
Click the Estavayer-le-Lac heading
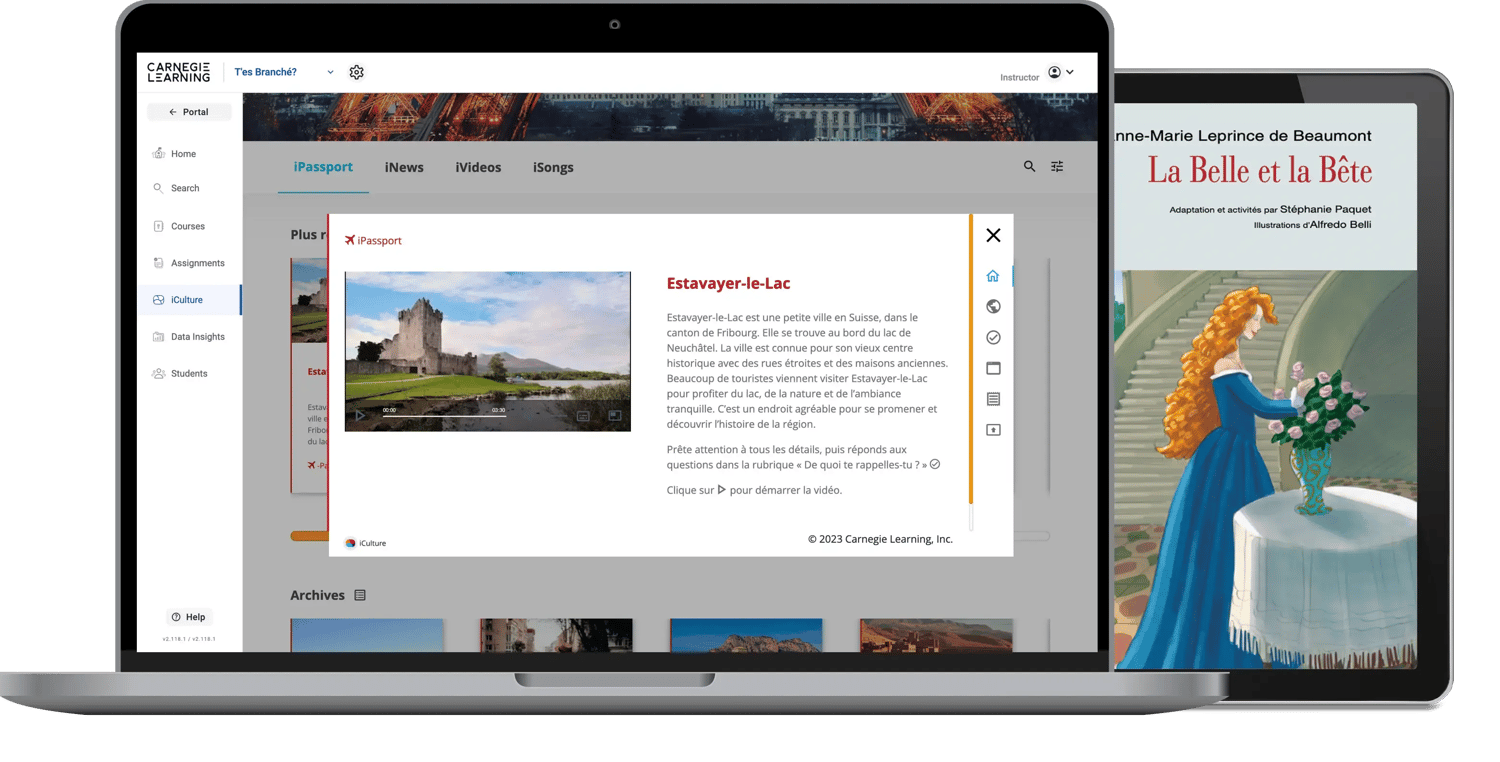click(728, 284)
